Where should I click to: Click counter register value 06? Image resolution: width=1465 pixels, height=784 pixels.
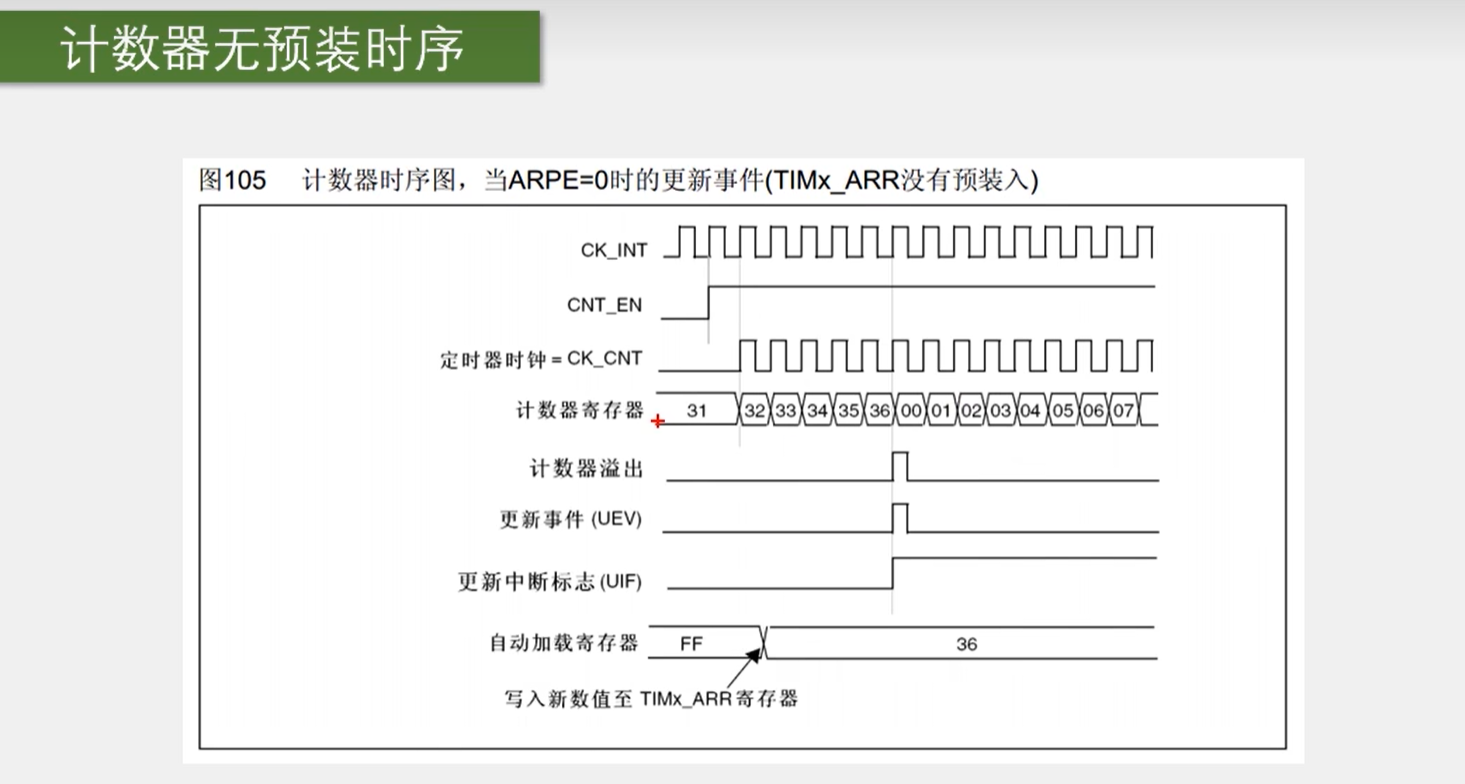click(x=1093, y=410)
